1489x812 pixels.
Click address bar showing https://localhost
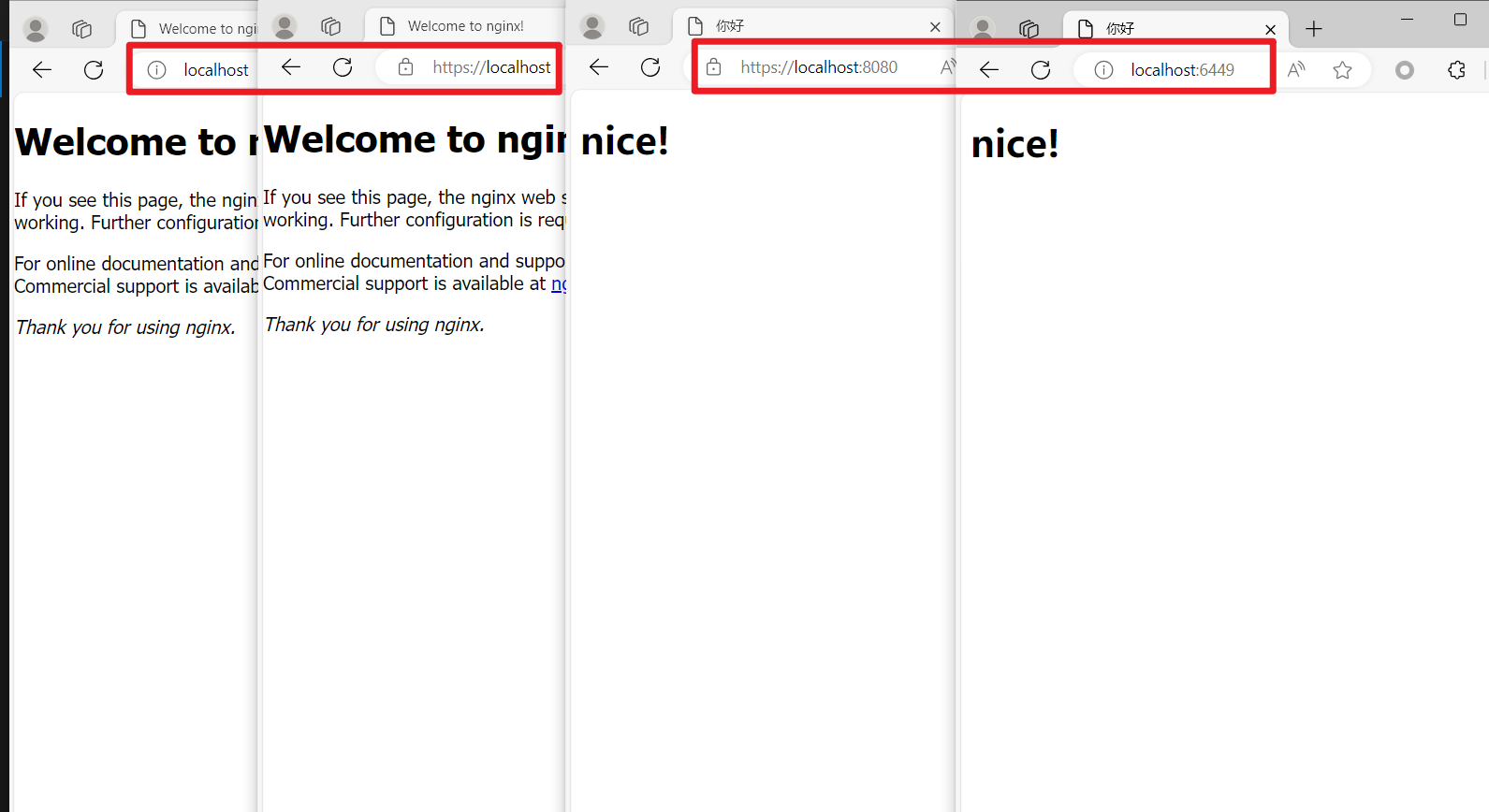coord(471,67)
